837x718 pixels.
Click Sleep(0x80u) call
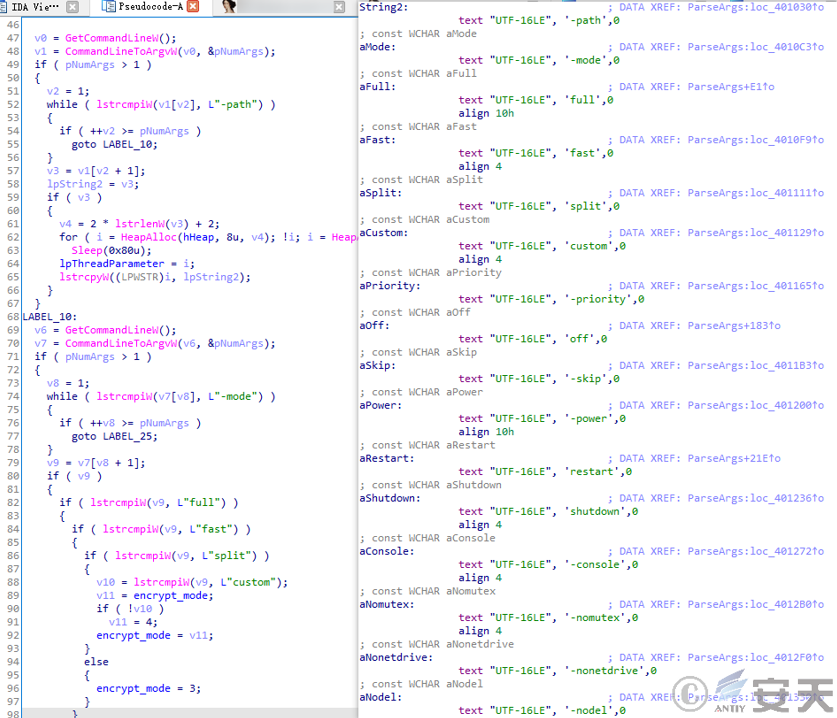point(112,250)
